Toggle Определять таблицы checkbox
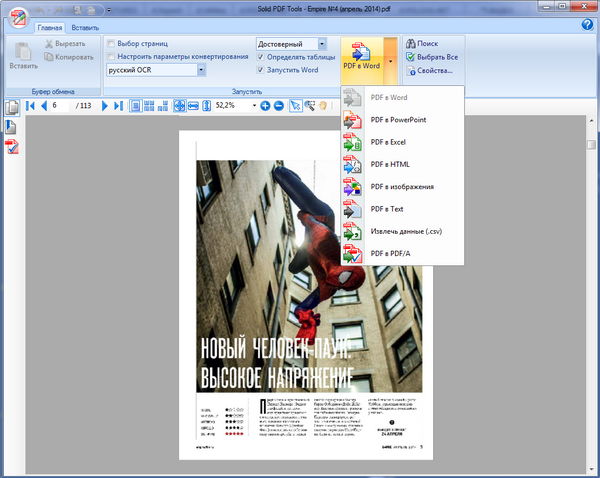Viewport: 600px width, 478px height. click(x=261, y=57)
